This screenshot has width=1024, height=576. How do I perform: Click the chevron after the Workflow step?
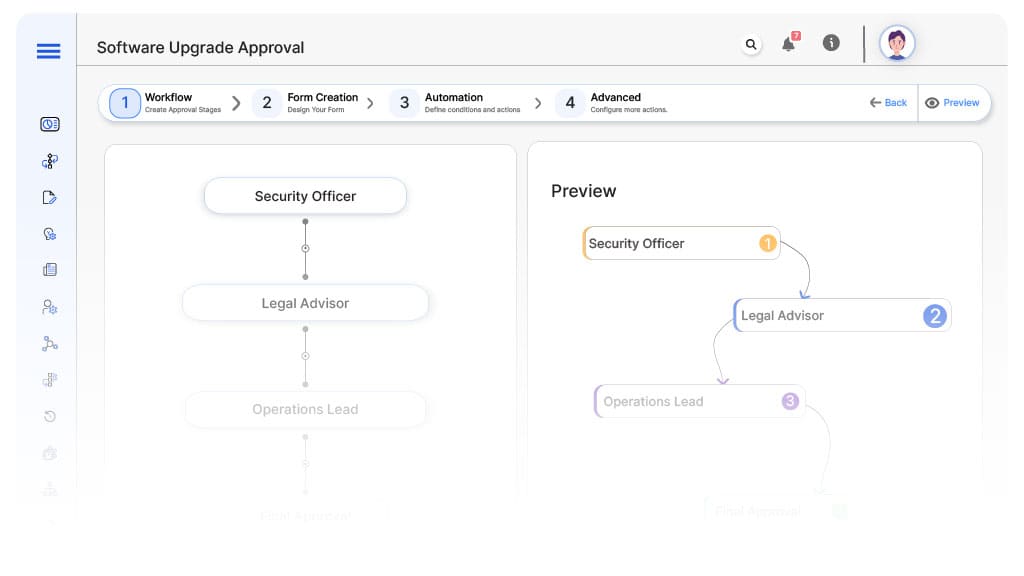coord(237,103)
